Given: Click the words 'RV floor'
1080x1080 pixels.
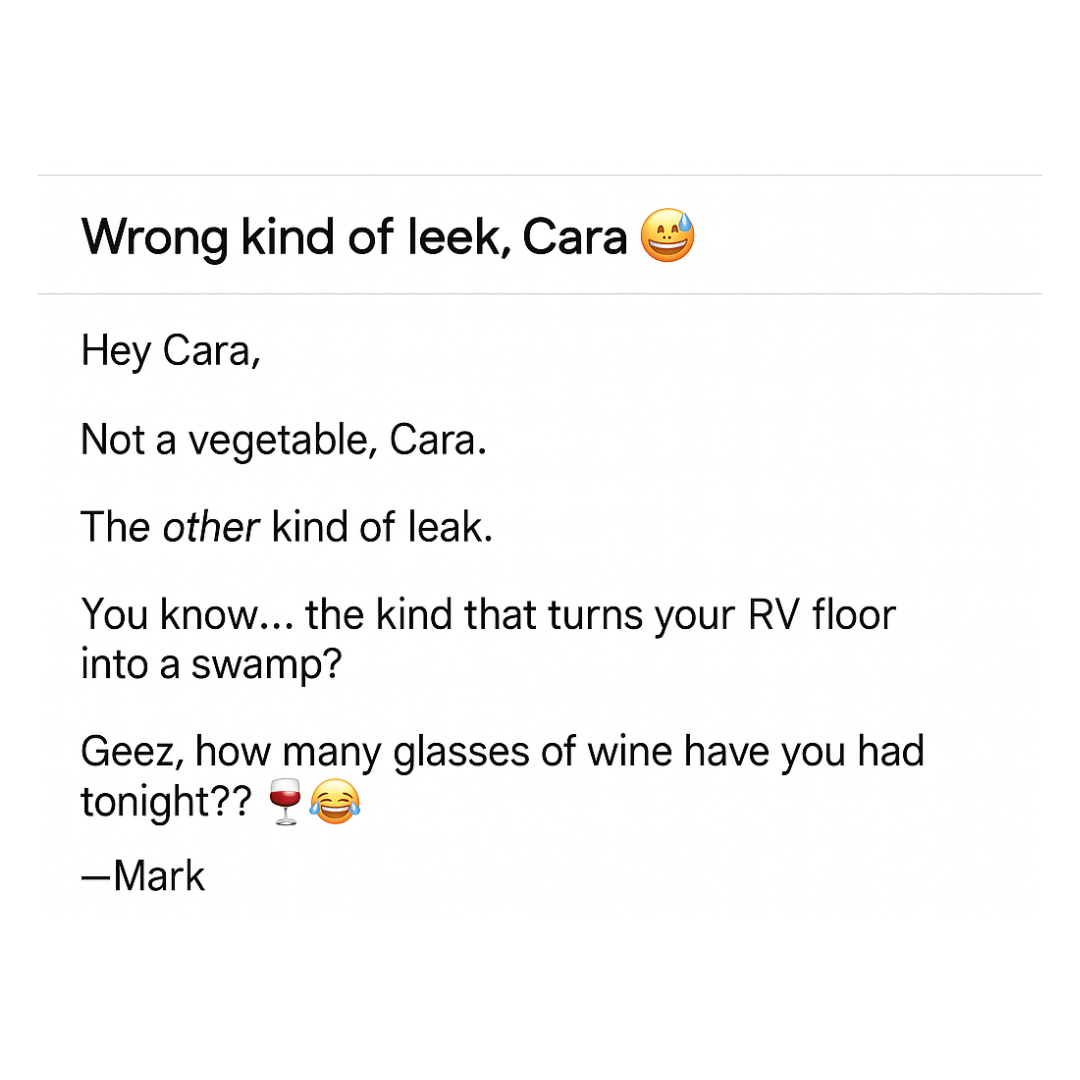Looking at the screenshot, I should point(822,614).
